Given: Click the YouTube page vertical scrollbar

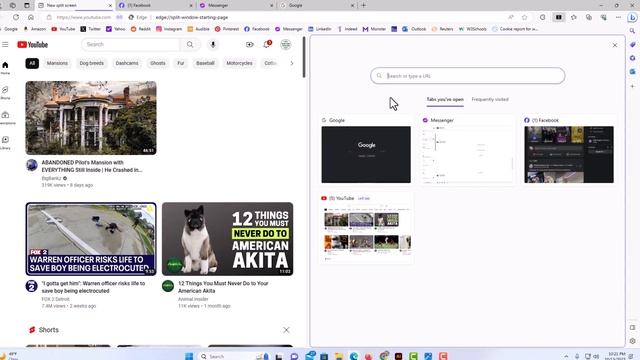Looking at the screenshot, I should (304, 57).
